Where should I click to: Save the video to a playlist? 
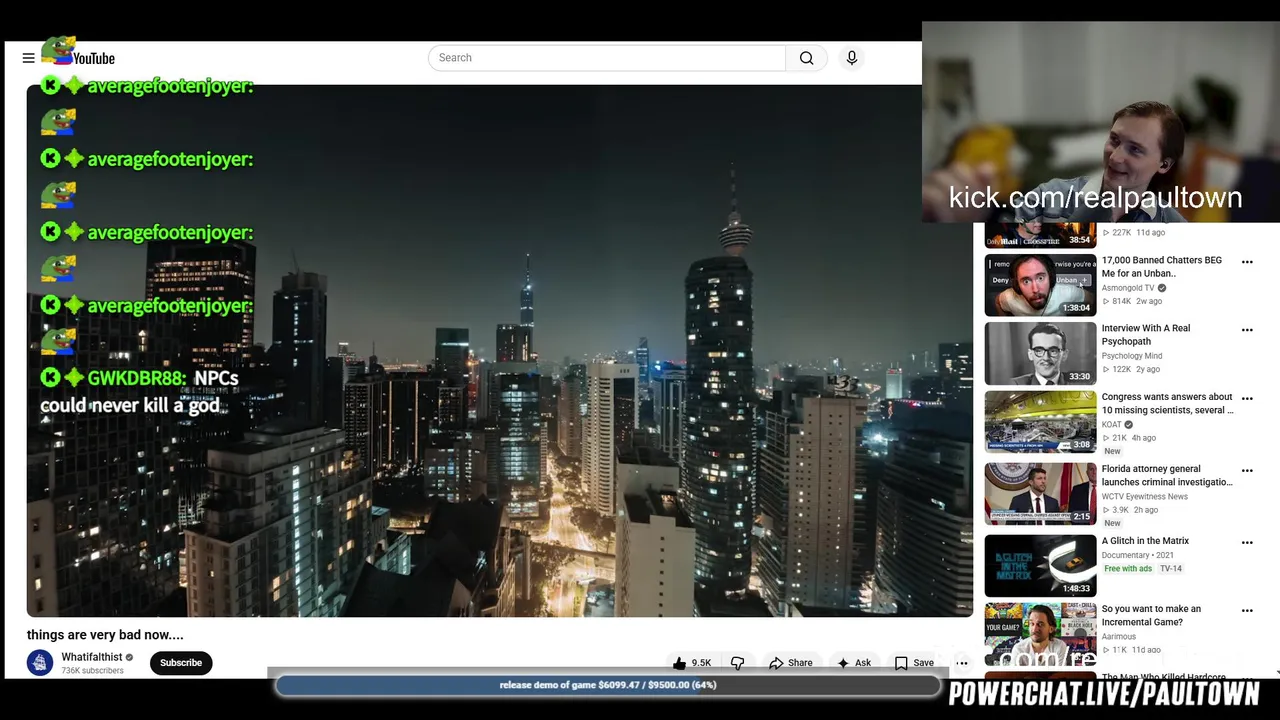click(x=914, y=663)
